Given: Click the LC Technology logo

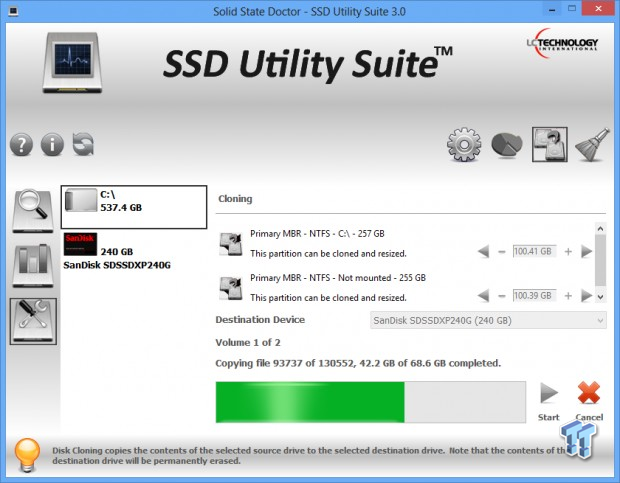Looking at the screenshot, I should 562,43.
